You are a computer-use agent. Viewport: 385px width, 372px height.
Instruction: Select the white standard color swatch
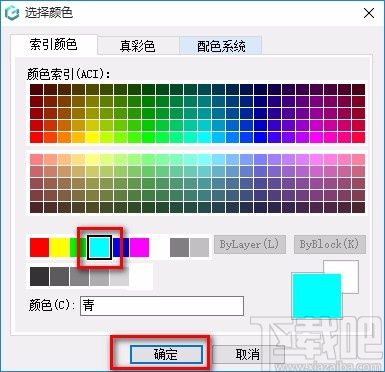click(x=159, y=247)
